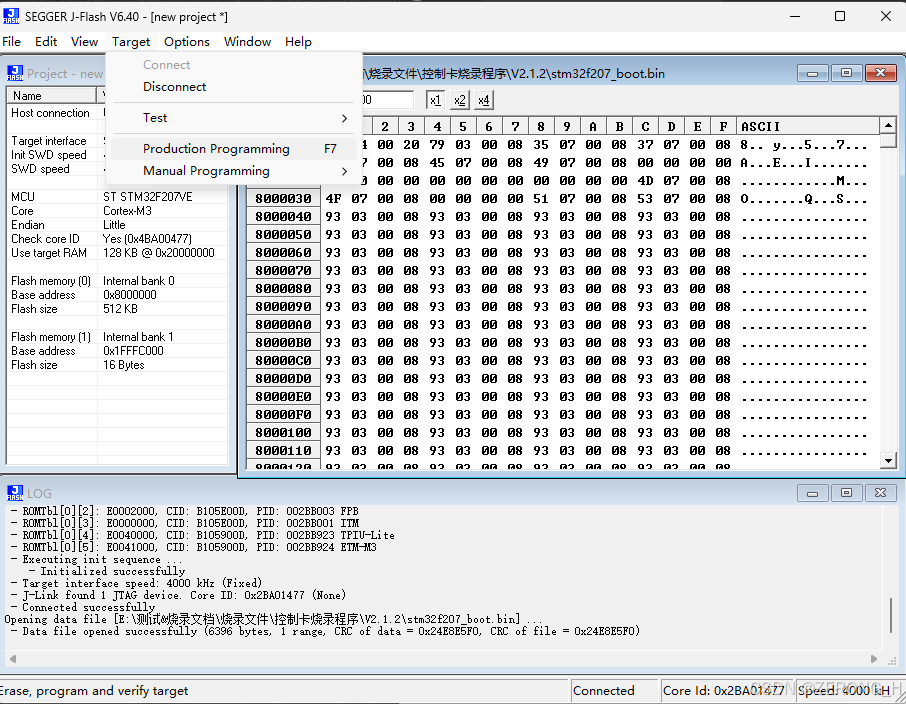Close the open Target menu
Screen dimensions: 906x704
pos(131,42)
